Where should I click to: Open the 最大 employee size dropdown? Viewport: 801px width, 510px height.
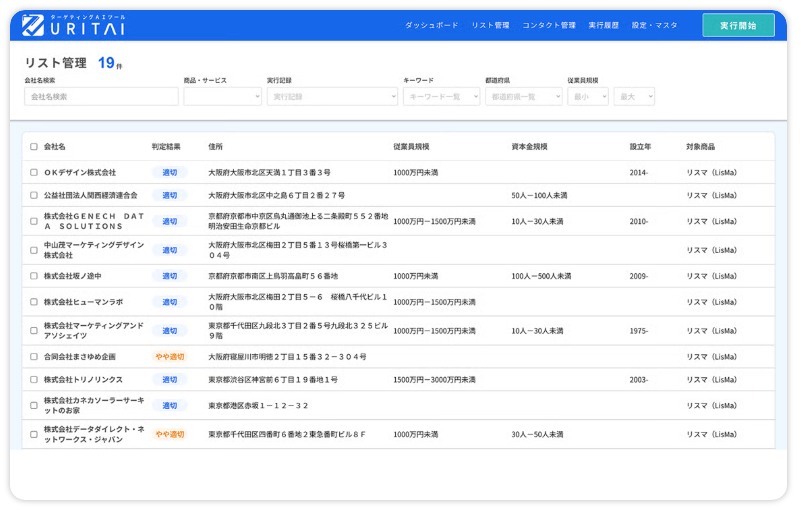point(634,97)
